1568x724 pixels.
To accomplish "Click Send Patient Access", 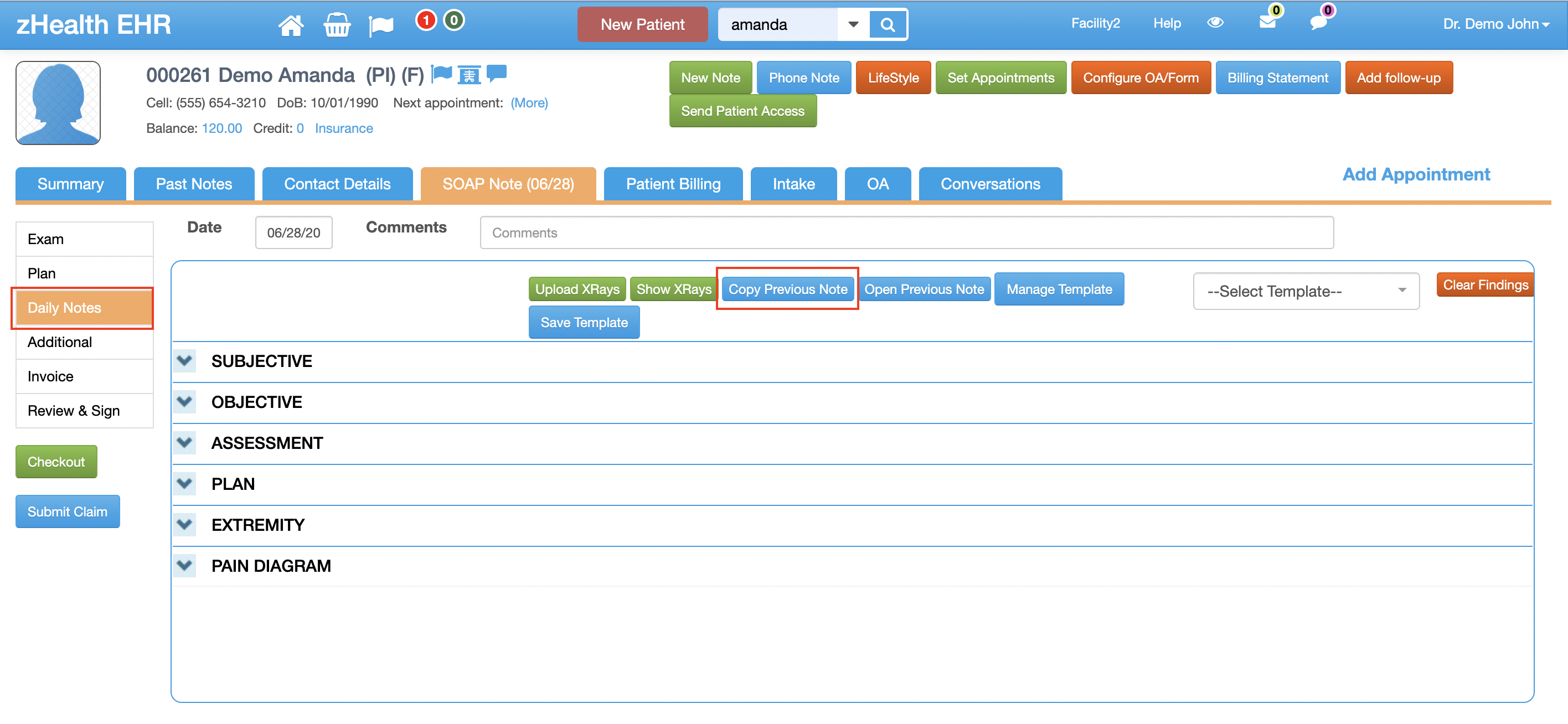I will click(x=742, y=111).
